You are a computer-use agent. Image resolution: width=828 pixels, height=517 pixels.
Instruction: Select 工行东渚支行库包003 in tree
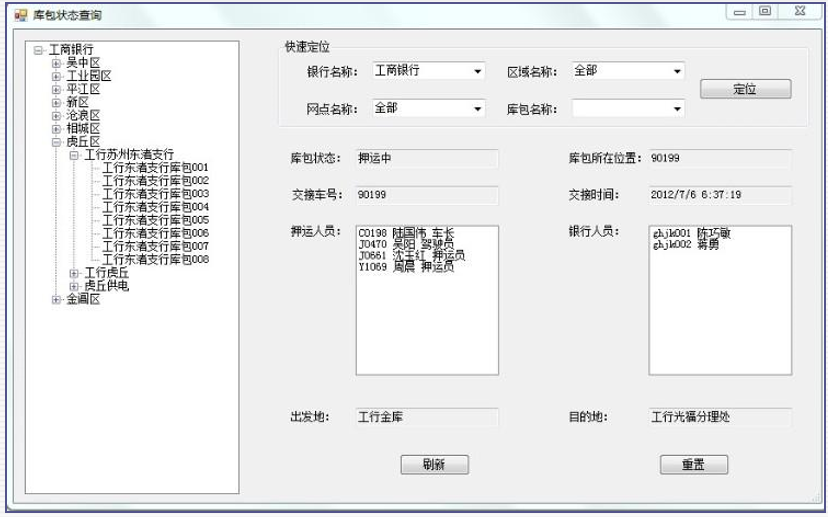point(155,194)
